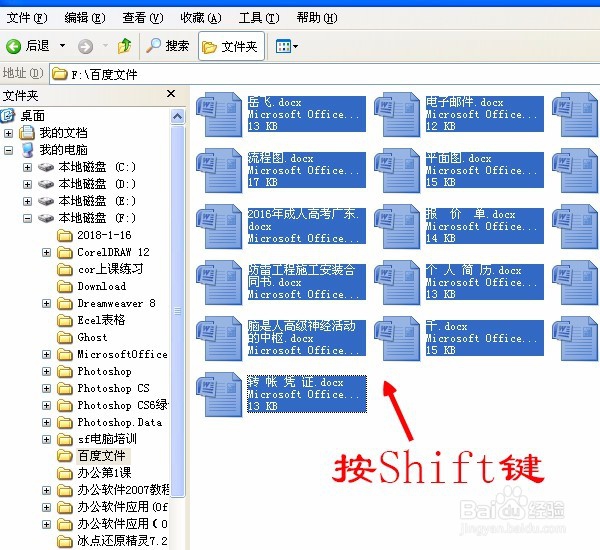Select the sf电脑培训 folder

click(x=107, y=439)
